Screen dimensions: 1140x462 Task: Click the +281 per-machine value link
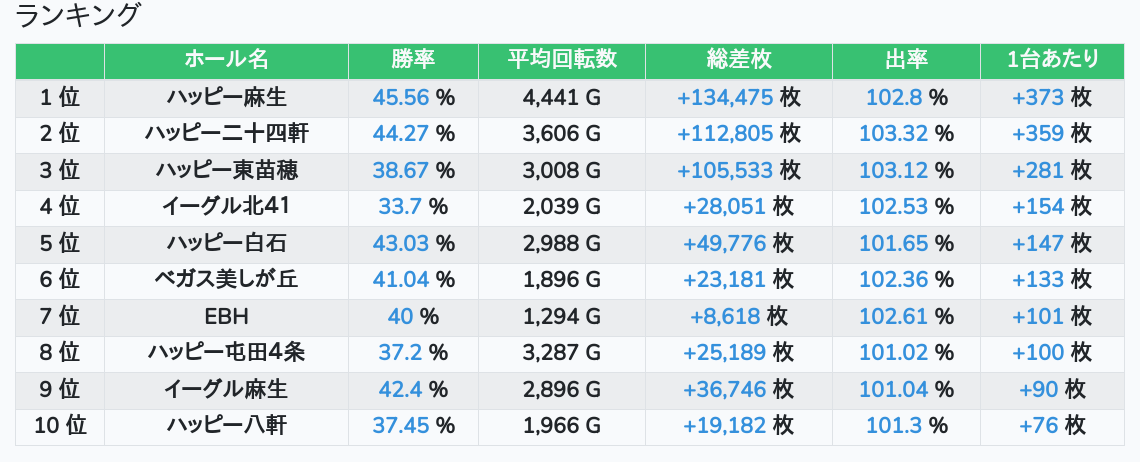(x=1037, y=170)
